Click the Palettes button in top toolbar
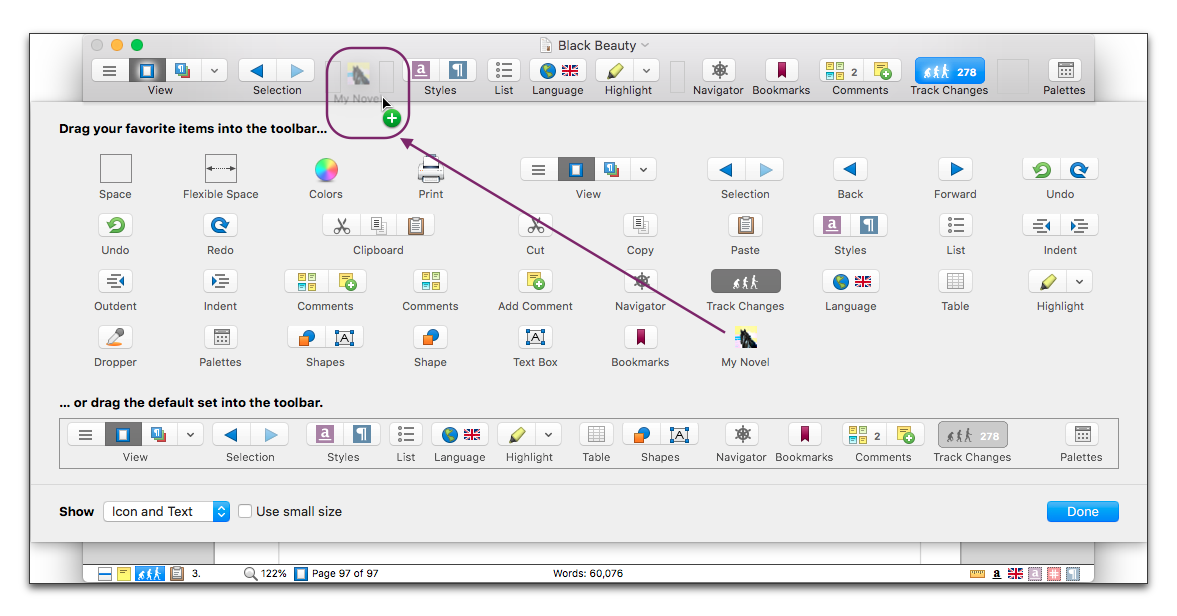The width and height of the screenshot is (1177, 616). point(1064,71)
